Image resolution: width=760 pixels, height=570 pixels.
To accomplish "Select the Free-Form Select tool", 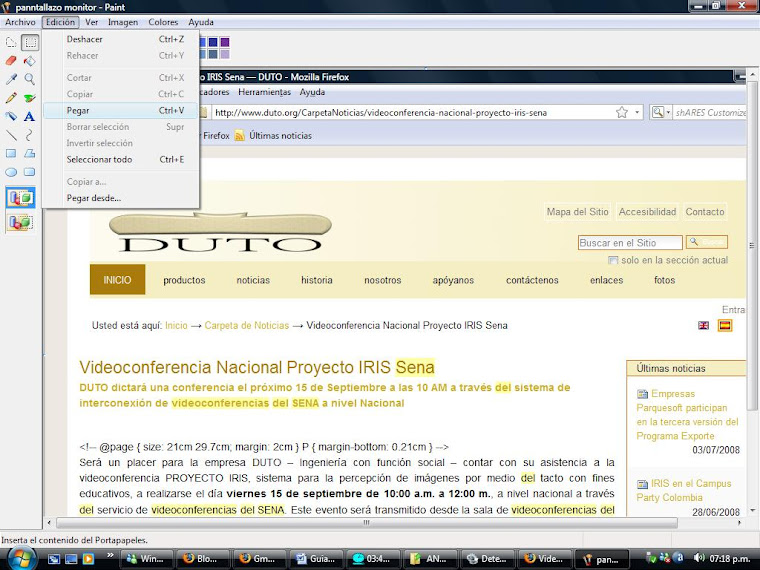I will [x=11, y=42].
